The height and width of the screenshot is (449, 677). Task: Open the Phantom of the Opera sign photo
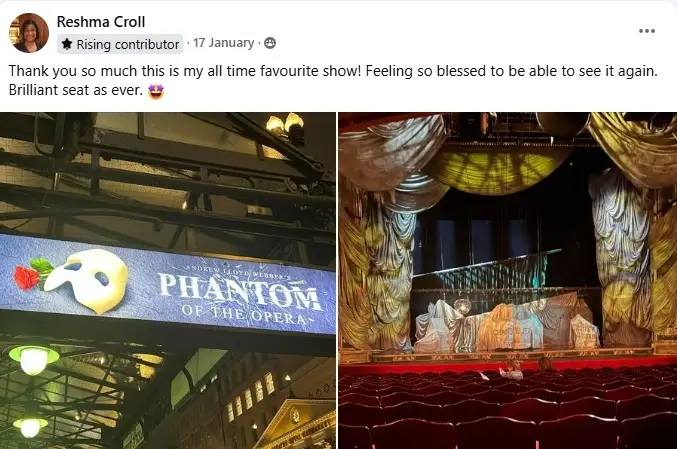[x=168, y=281]
